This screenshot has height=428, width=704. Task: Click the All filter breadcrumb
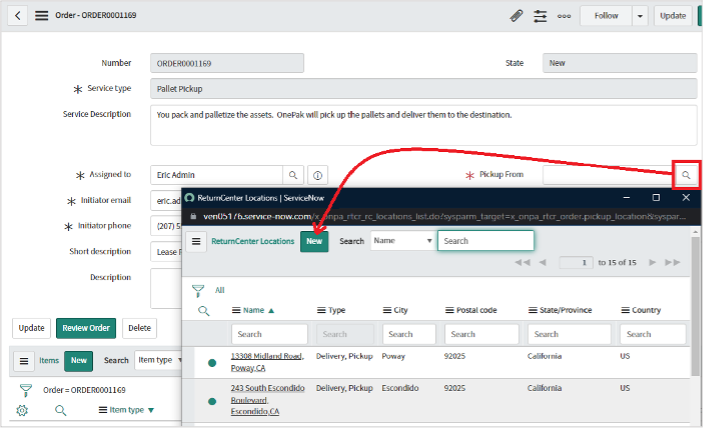[x=220, y=290]
